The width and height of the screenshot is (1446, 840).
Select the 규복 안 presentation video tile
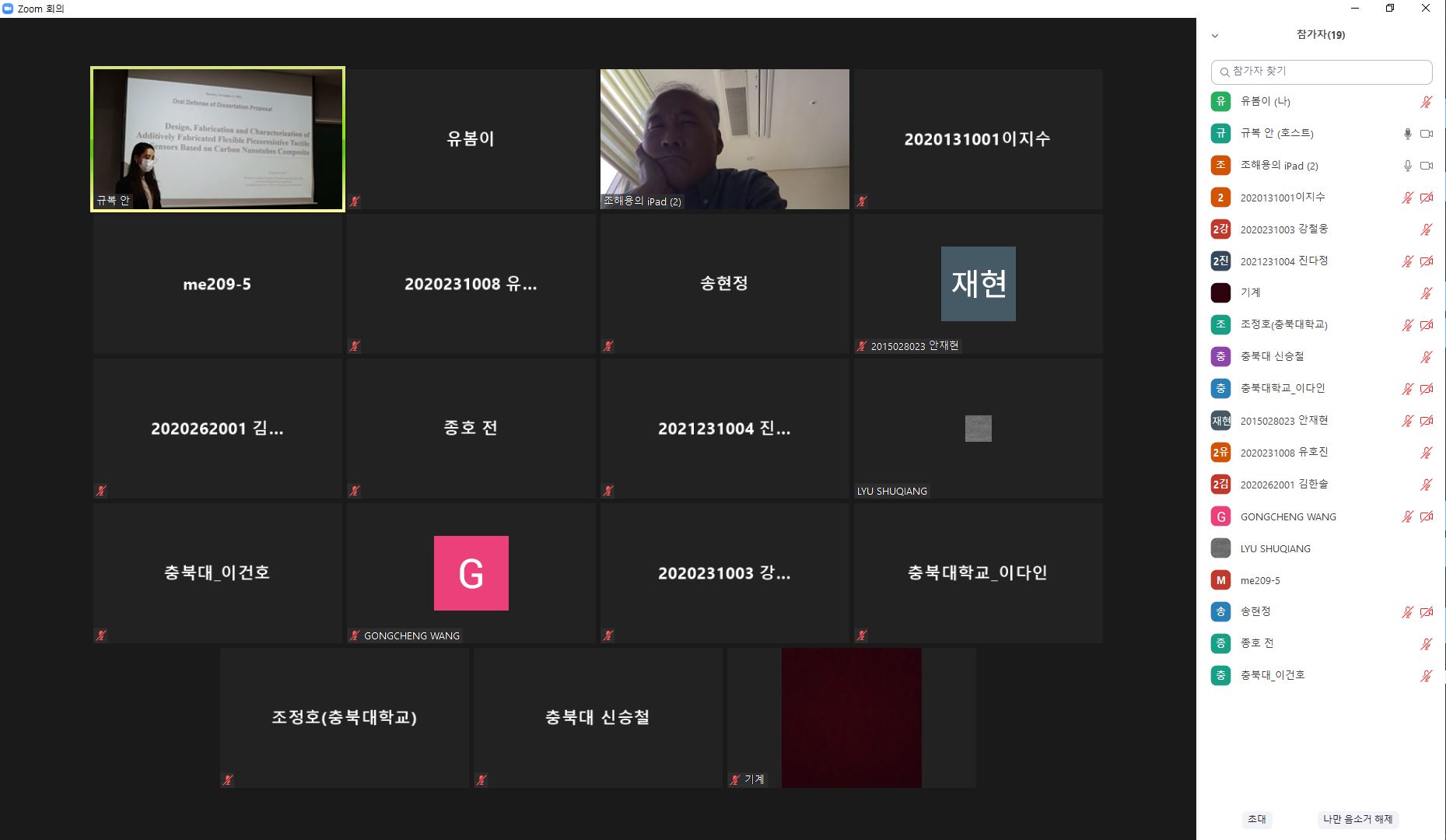[x=218, y=139]
